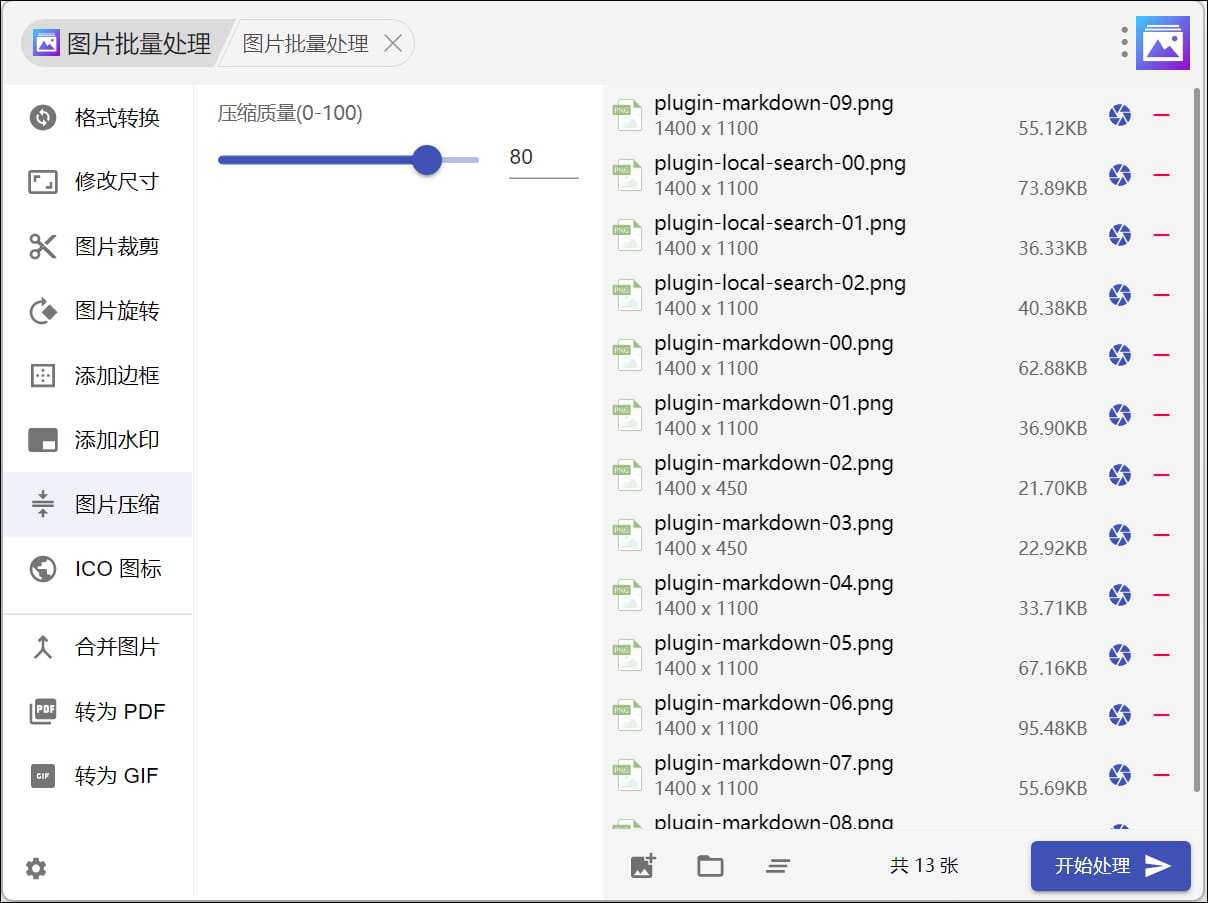This screenshot has height=903, width=1208.
Task: Remove plugin-markdown-09.png from the list
Action: tap(1161, 115)
